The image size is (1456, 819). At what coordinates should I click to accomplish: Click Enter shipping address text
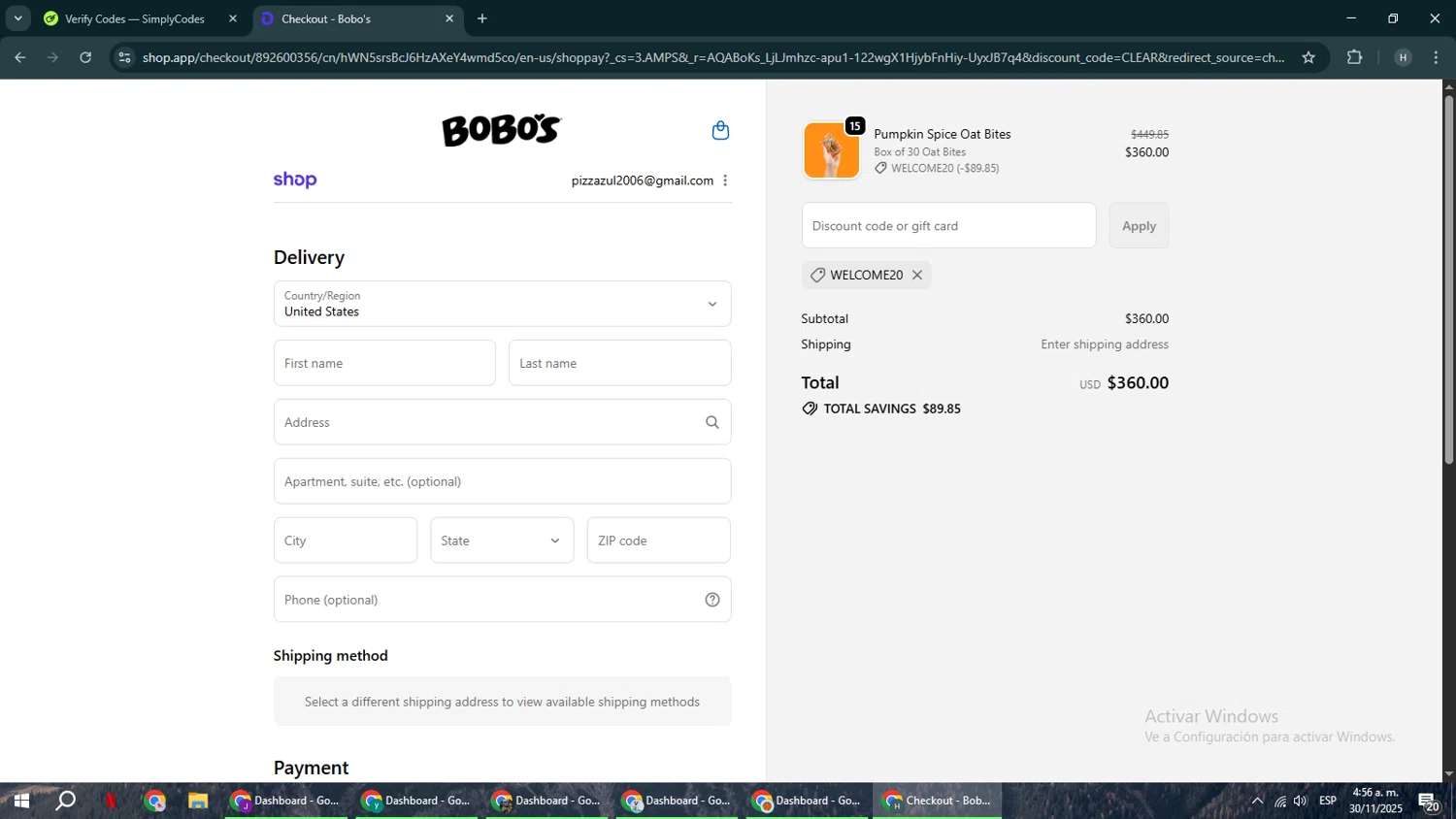[1105, 344]
